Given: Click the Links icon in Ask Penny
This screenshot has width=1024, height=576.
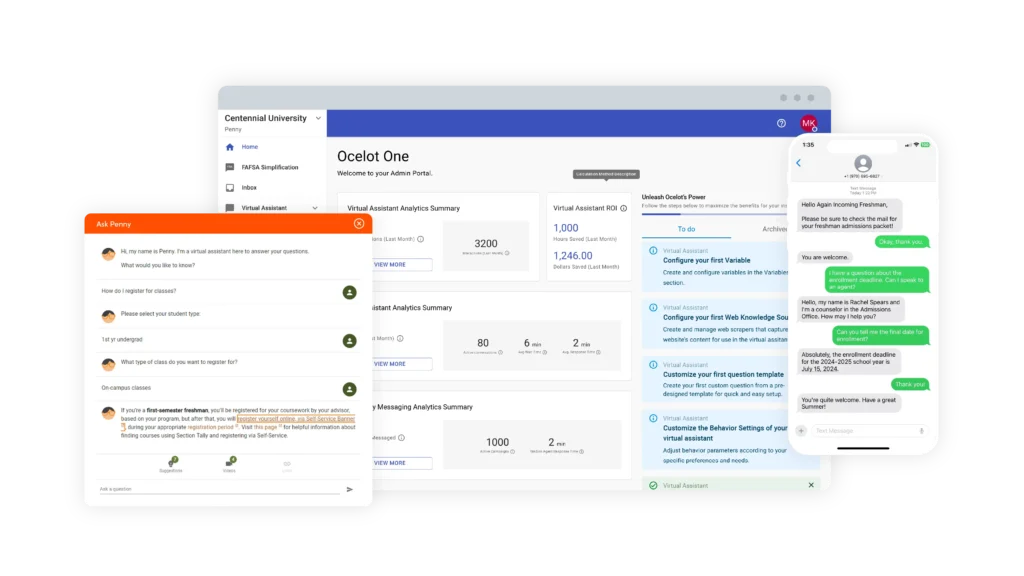Looking at the screenshot, I should tap(287, 465).
